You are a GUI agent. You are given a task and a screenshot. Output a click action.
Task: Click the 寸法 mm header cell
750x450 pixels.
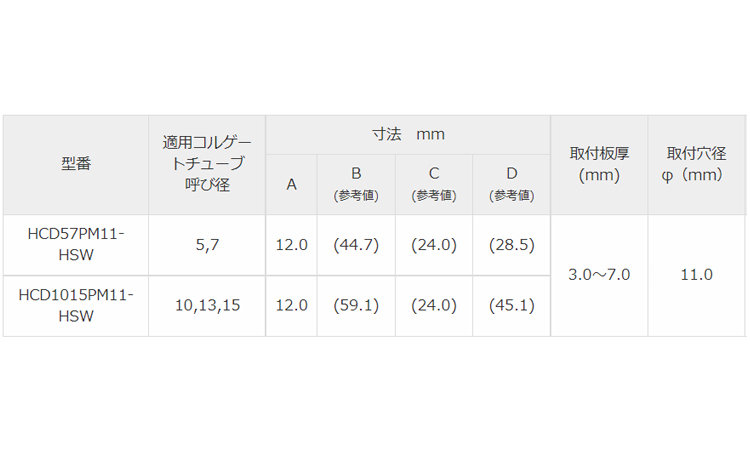(x=408, y=134)
